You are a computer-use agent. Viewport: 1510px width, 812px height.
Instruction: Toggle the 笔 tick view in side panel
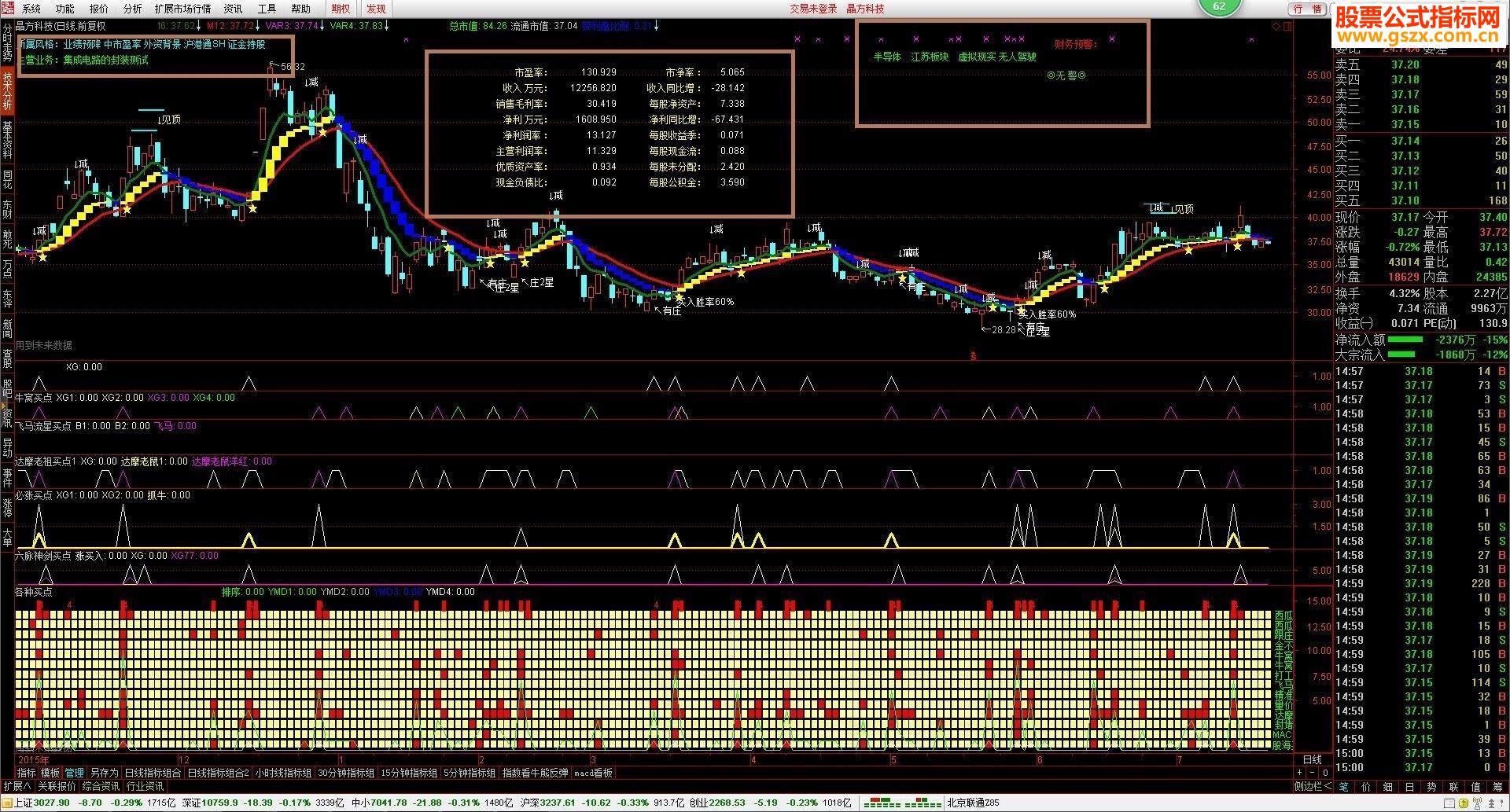click(x=1343, y=786)
